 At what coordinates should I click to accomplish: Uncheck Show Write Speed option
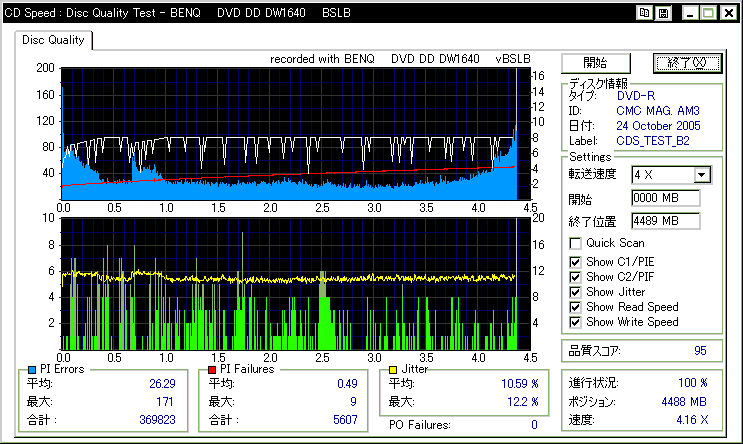(575, 322)
